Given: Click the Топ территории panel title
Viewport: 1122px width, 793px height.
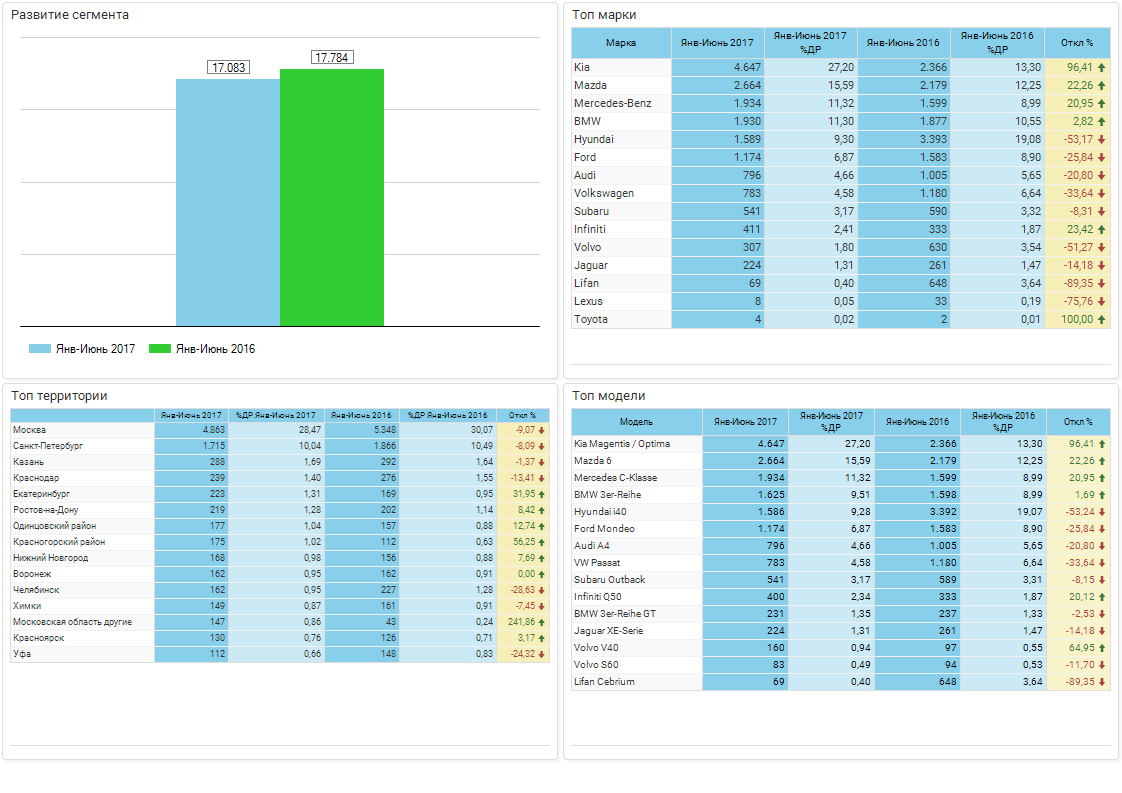Looking at the screenshot, I should pyautogui.click(x=59, y=396).
